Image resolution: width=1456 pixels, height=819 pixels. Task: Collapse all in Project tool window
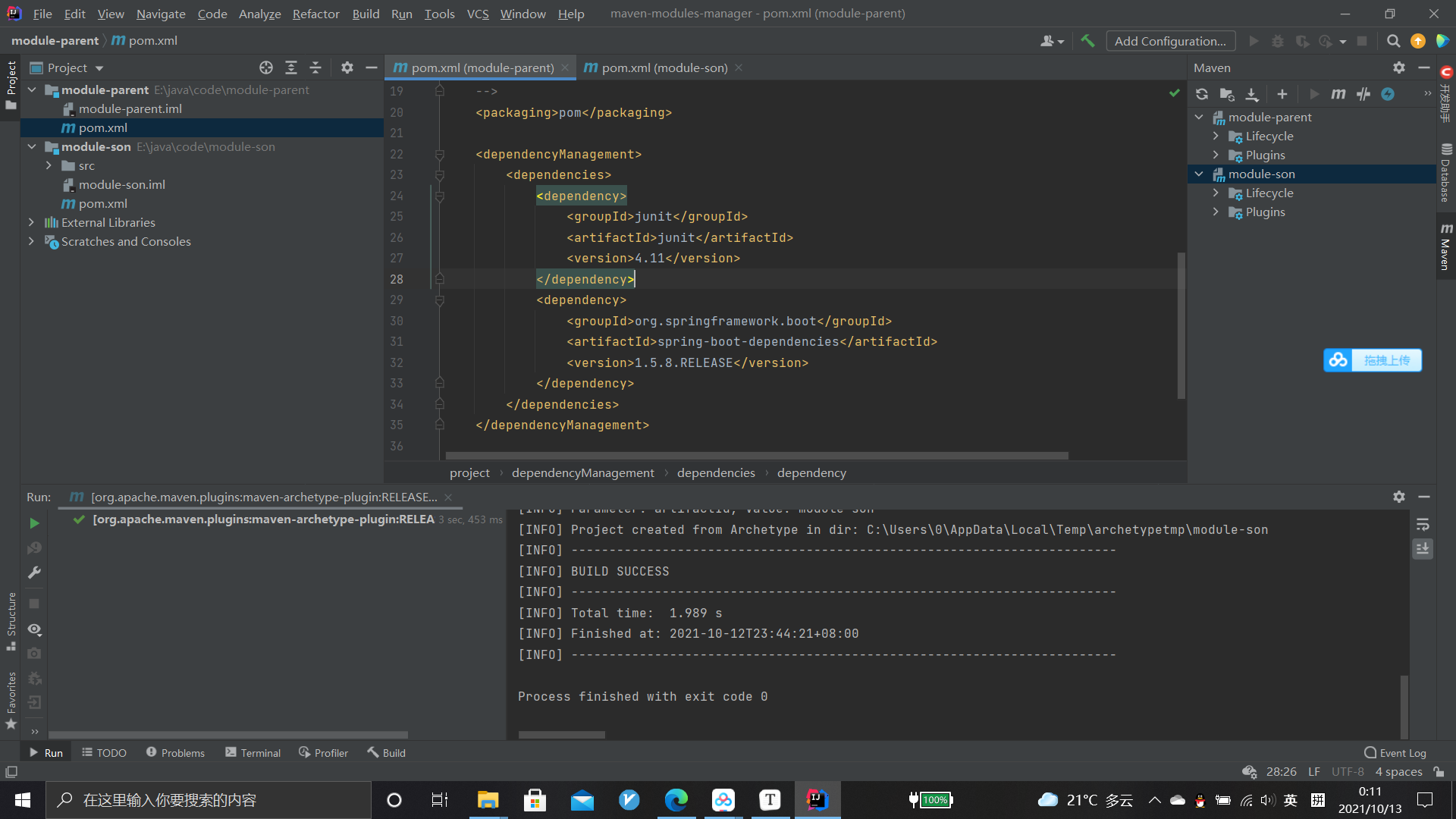(315, 67)
